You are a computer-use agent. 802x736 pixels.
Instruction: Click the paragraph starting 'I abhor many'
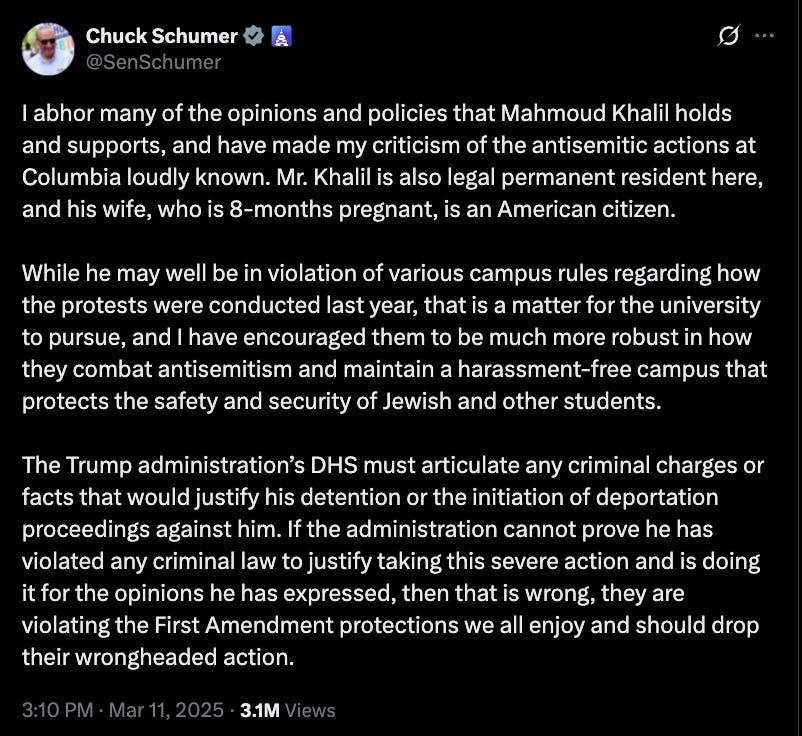click(x=393, y=161)
